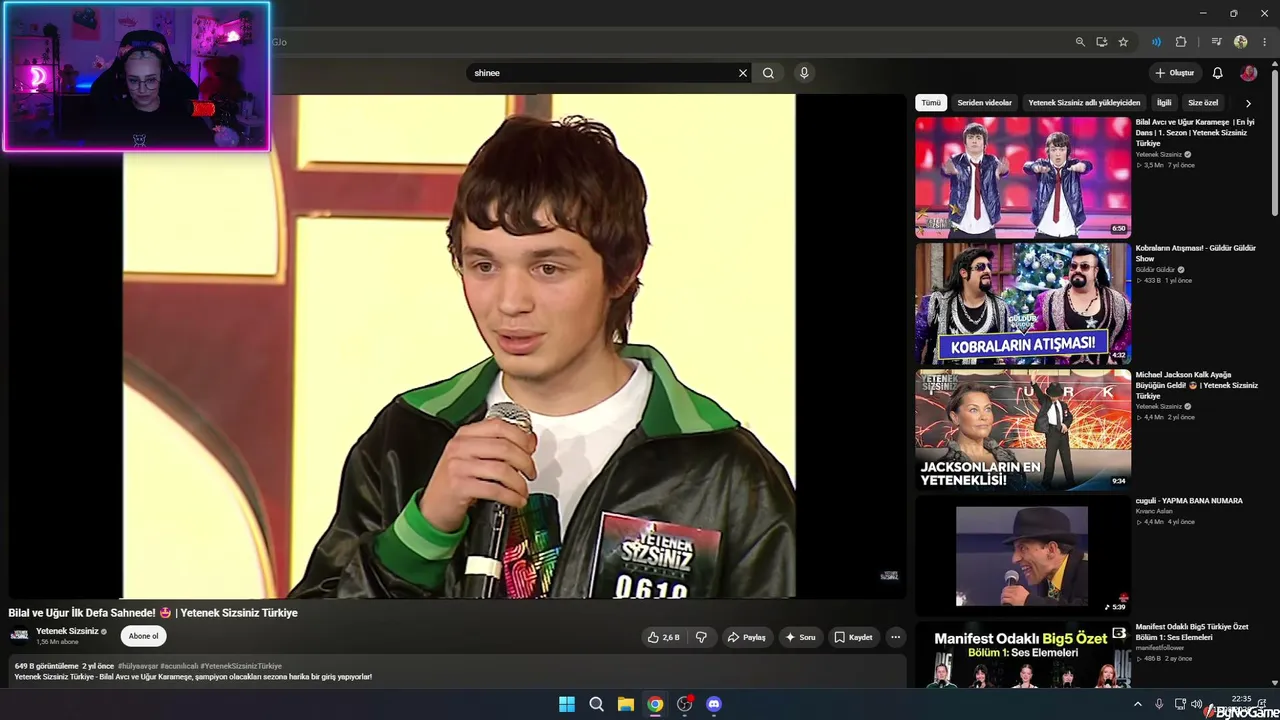
Task: Open Chrome extensions puzzle icon
Action: click(1181, 42)
